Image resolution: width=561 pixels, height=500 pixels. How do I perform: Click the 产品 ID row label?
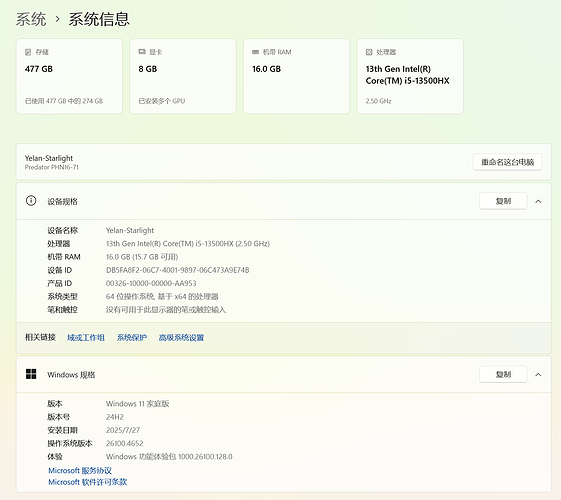(60, 283)
